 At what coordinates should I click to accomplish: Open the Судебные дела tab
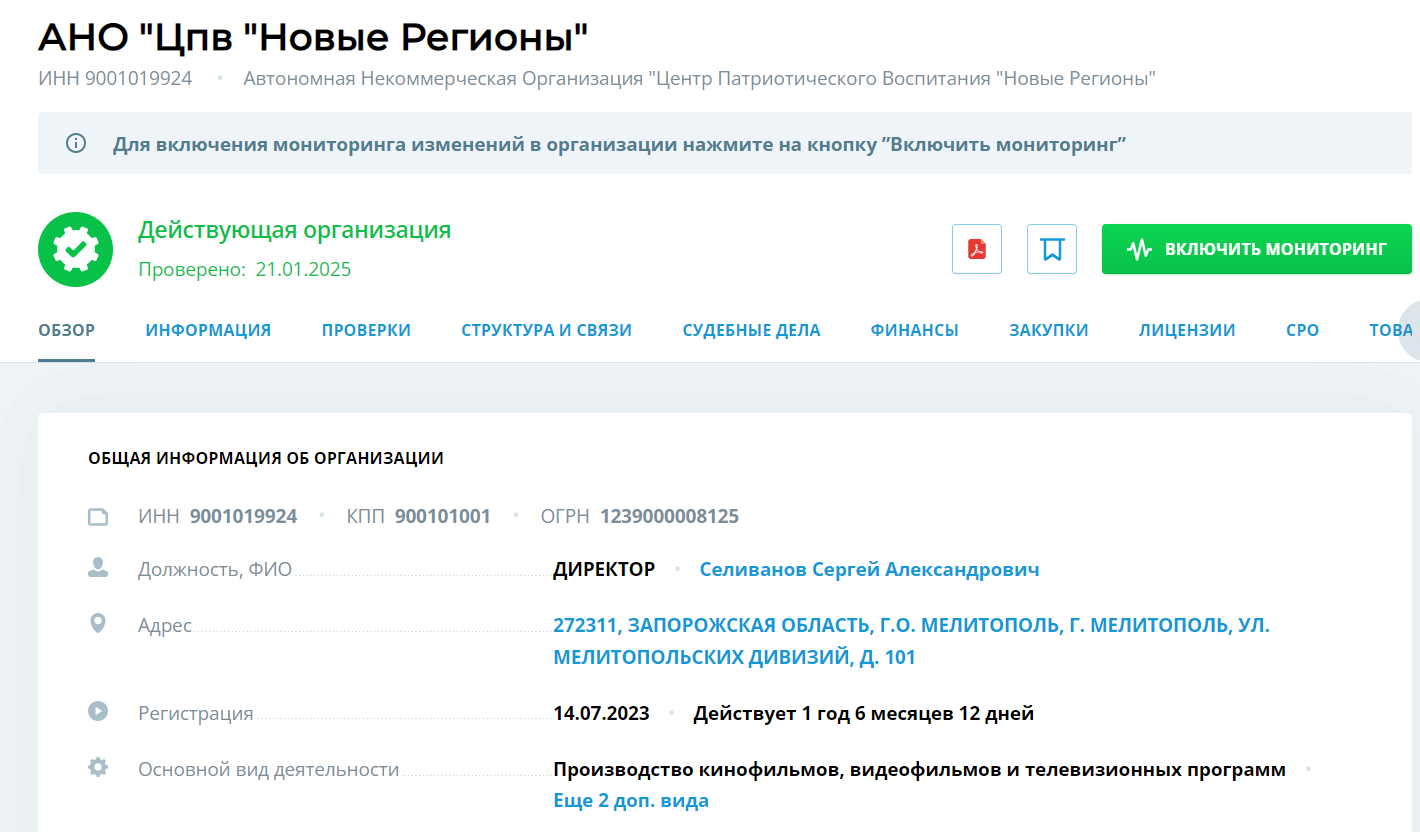751,330
